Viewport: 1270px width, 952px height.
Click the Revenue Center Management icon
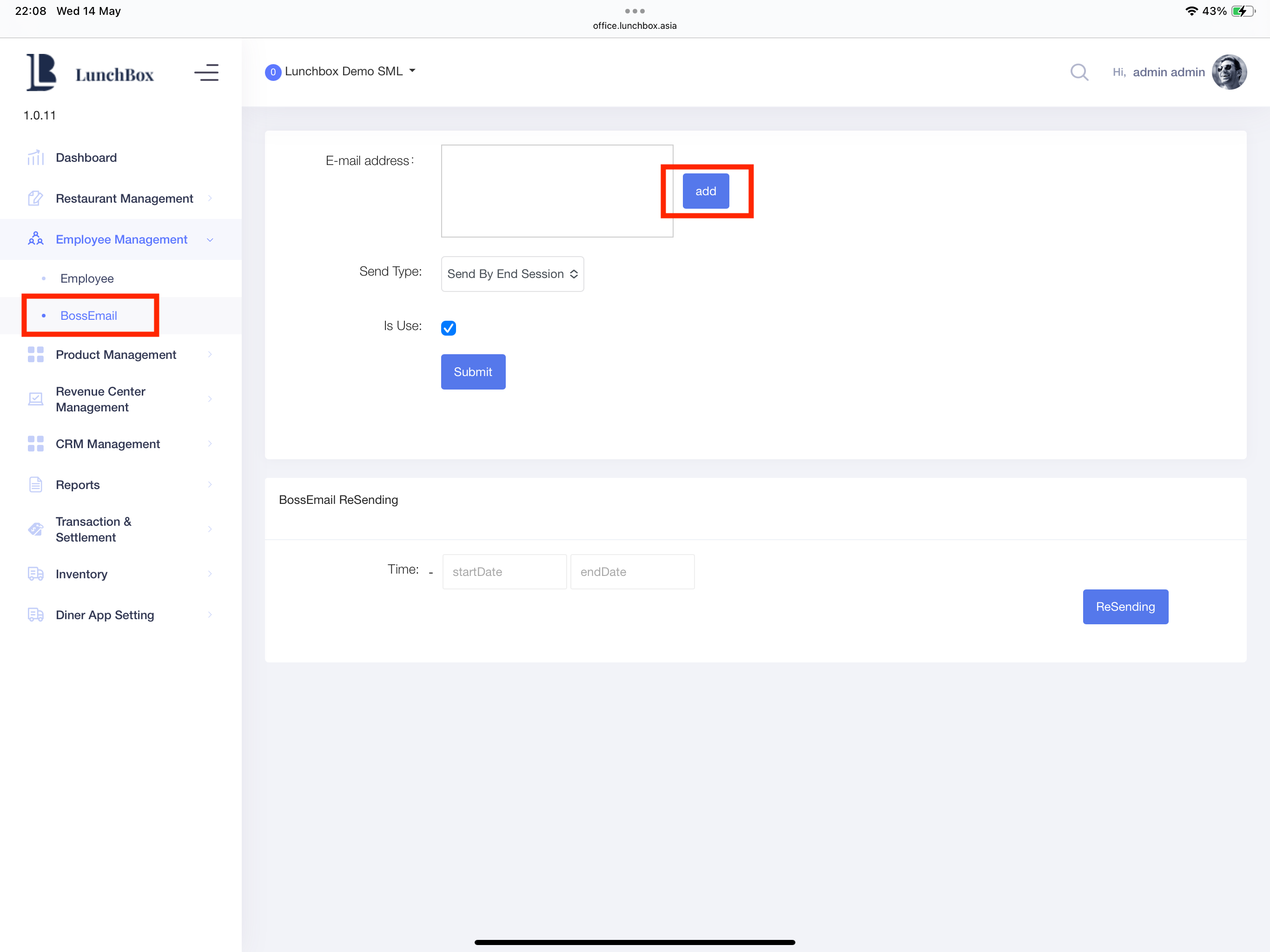click(x=36, y=399)
